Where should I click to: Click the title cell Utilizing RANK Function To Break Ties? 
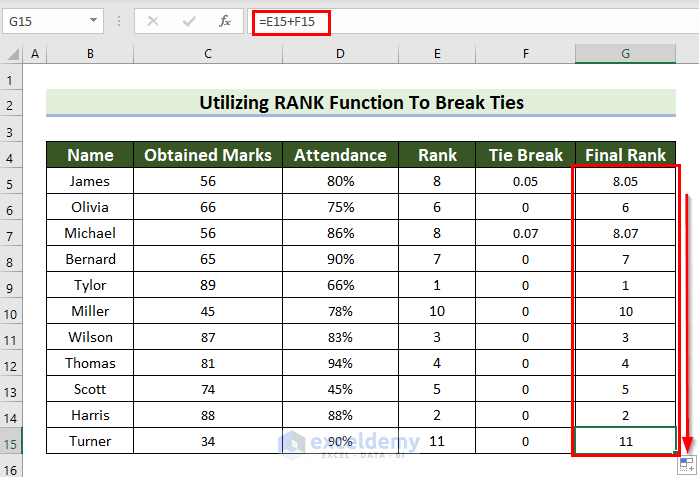tap(361, 103)
